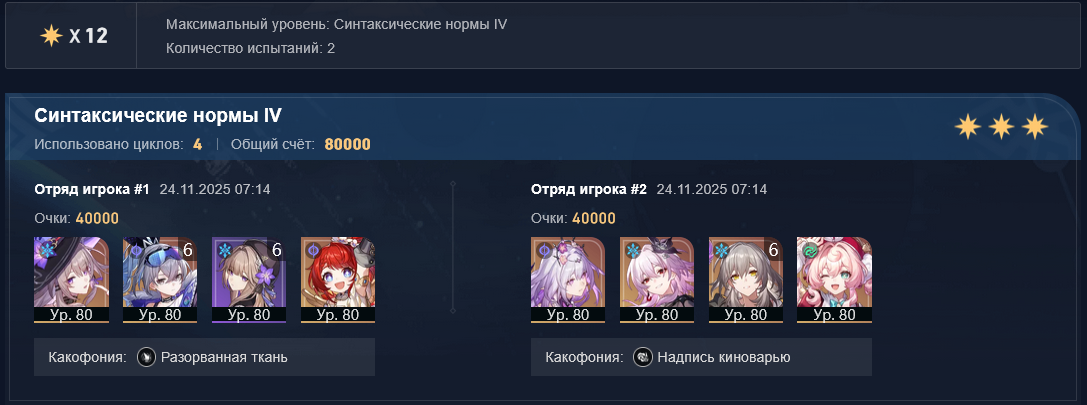Screen dimensions: 1087x405
Task: Select the first character portrait in squad 2
Action: pos(568,280)
